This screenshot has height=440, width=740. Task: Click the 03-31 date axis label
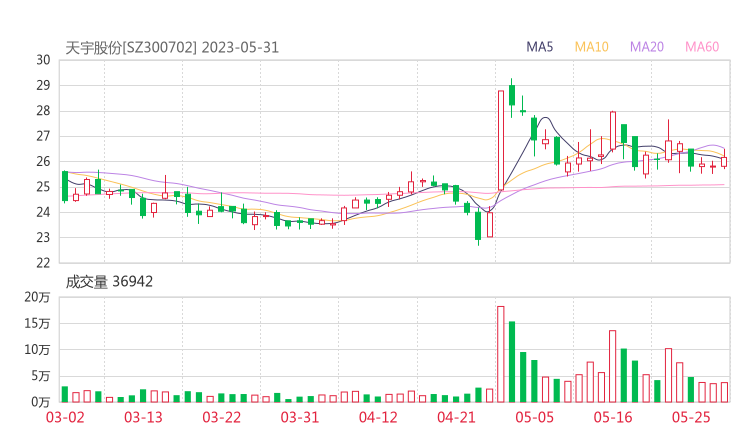pyautogui.click(x=300, y=417)
